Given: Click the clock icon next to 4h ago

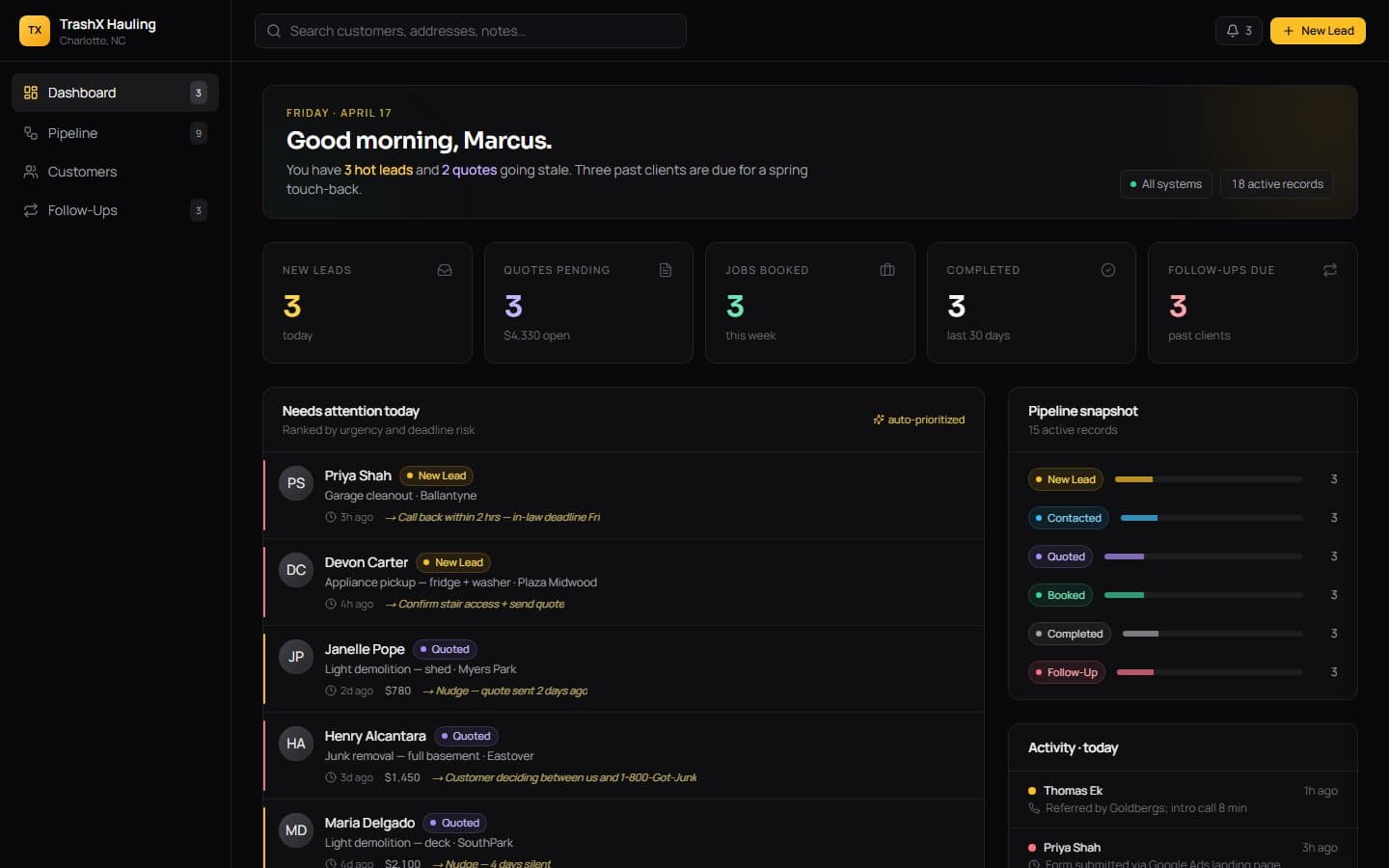Looking at the screenshot, I should coord(331,604).
